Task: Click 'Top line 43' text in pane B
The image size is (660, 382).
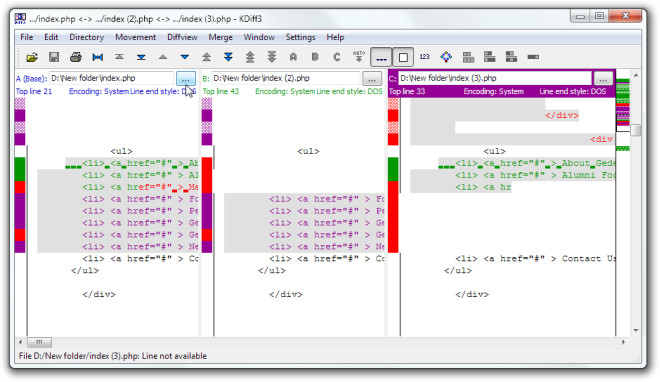Action: tap(221, 91)
